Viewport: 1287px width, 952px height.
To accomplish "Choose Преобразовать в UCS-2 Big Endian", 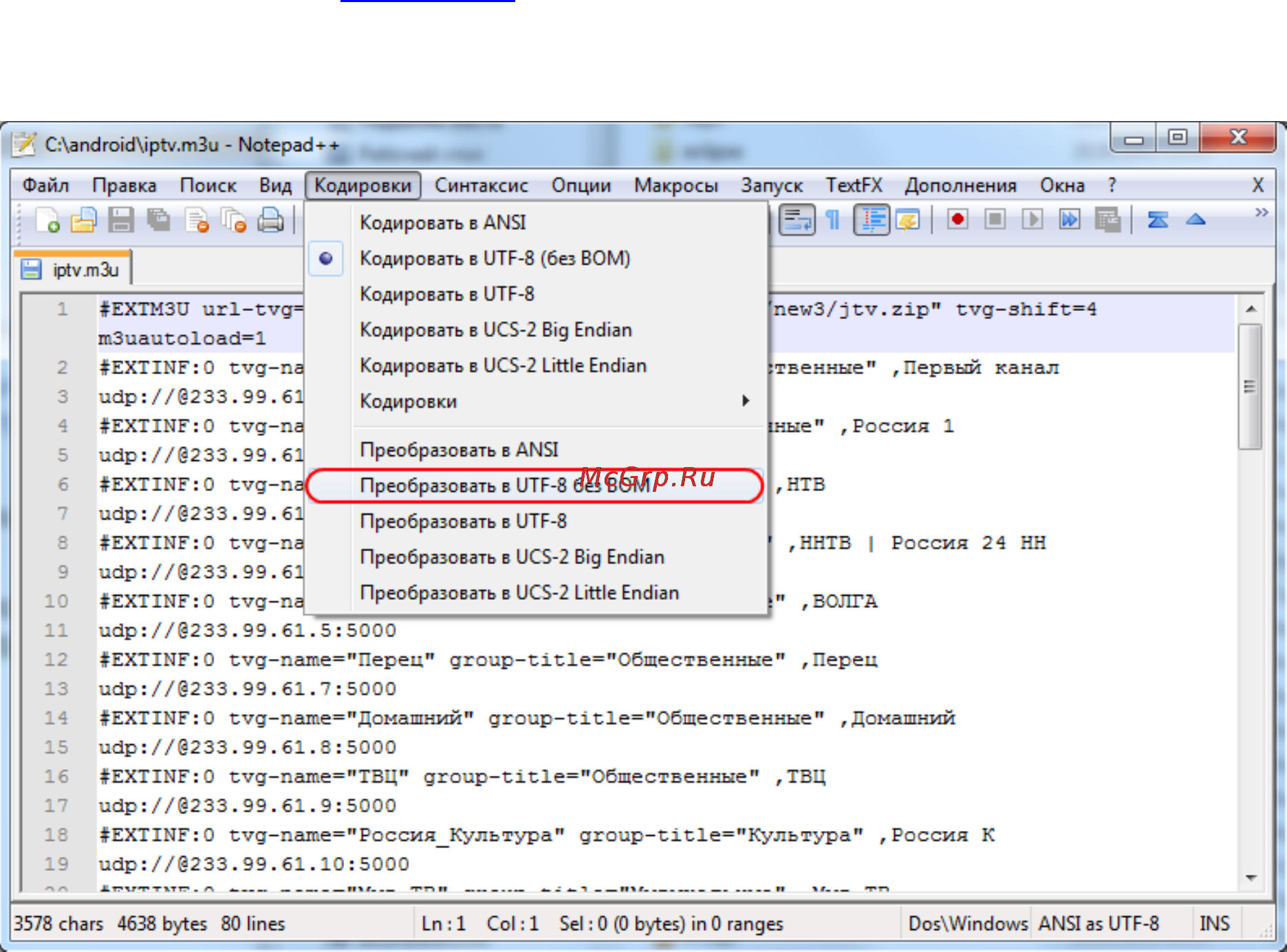I will tap(537, 557).
